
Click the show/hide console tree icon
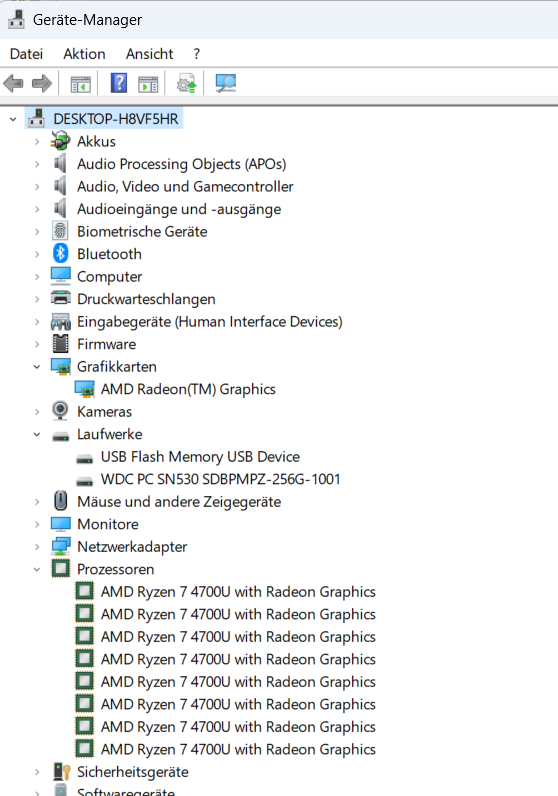coord(80,84)
